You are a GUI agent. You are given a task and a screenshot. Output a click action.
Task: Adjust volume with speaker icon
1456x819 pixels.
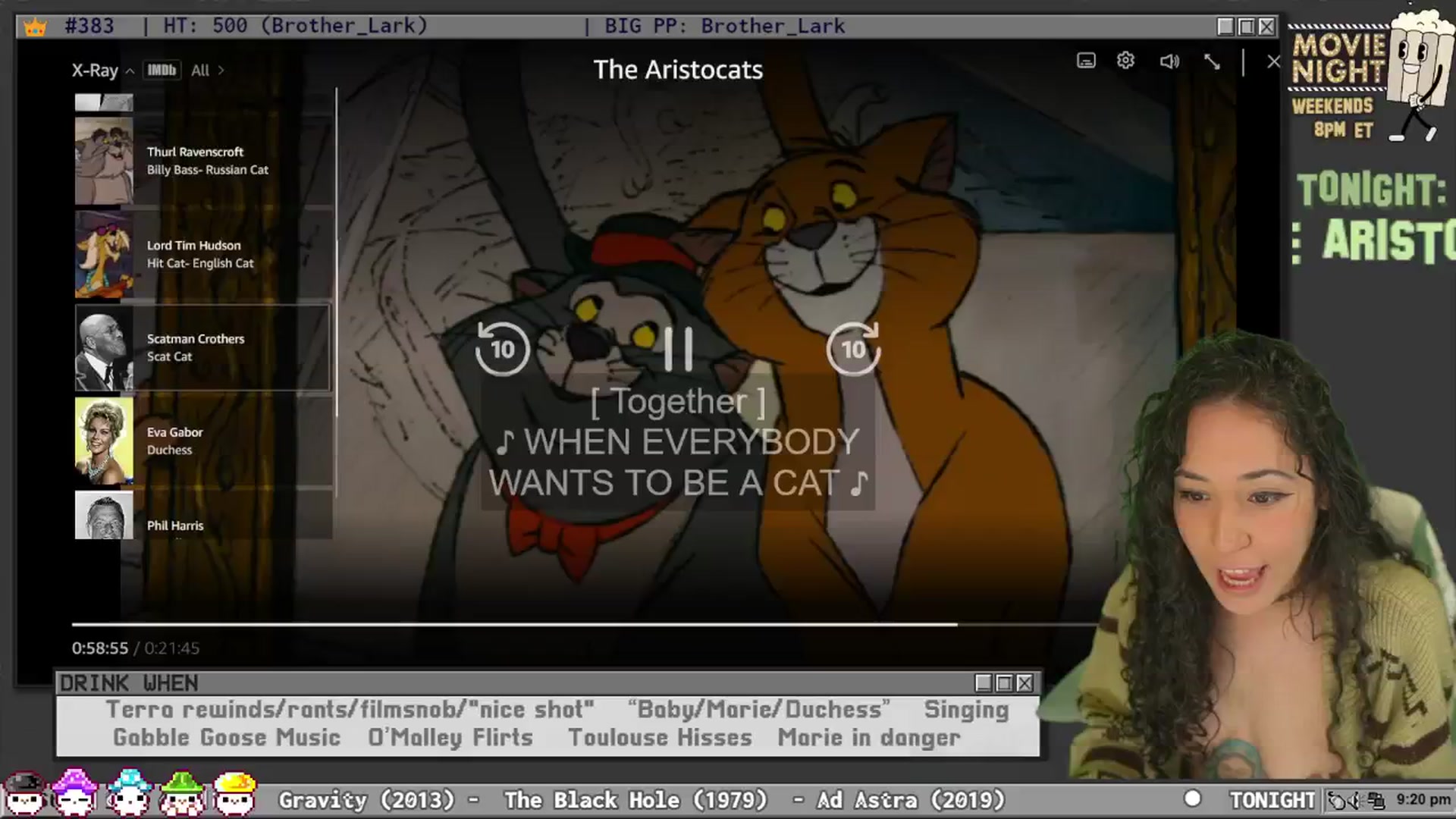[x=1169, y=61]
